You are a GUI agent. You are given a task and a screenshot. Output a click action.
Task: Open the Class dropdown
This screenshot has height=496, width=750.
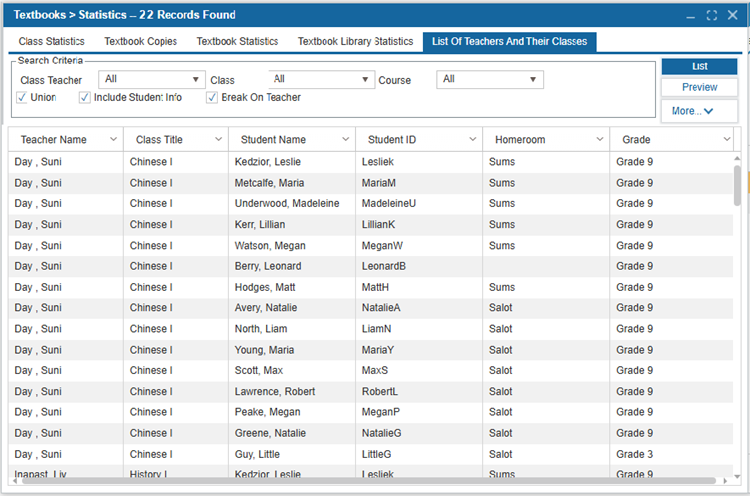pos(320,79)
